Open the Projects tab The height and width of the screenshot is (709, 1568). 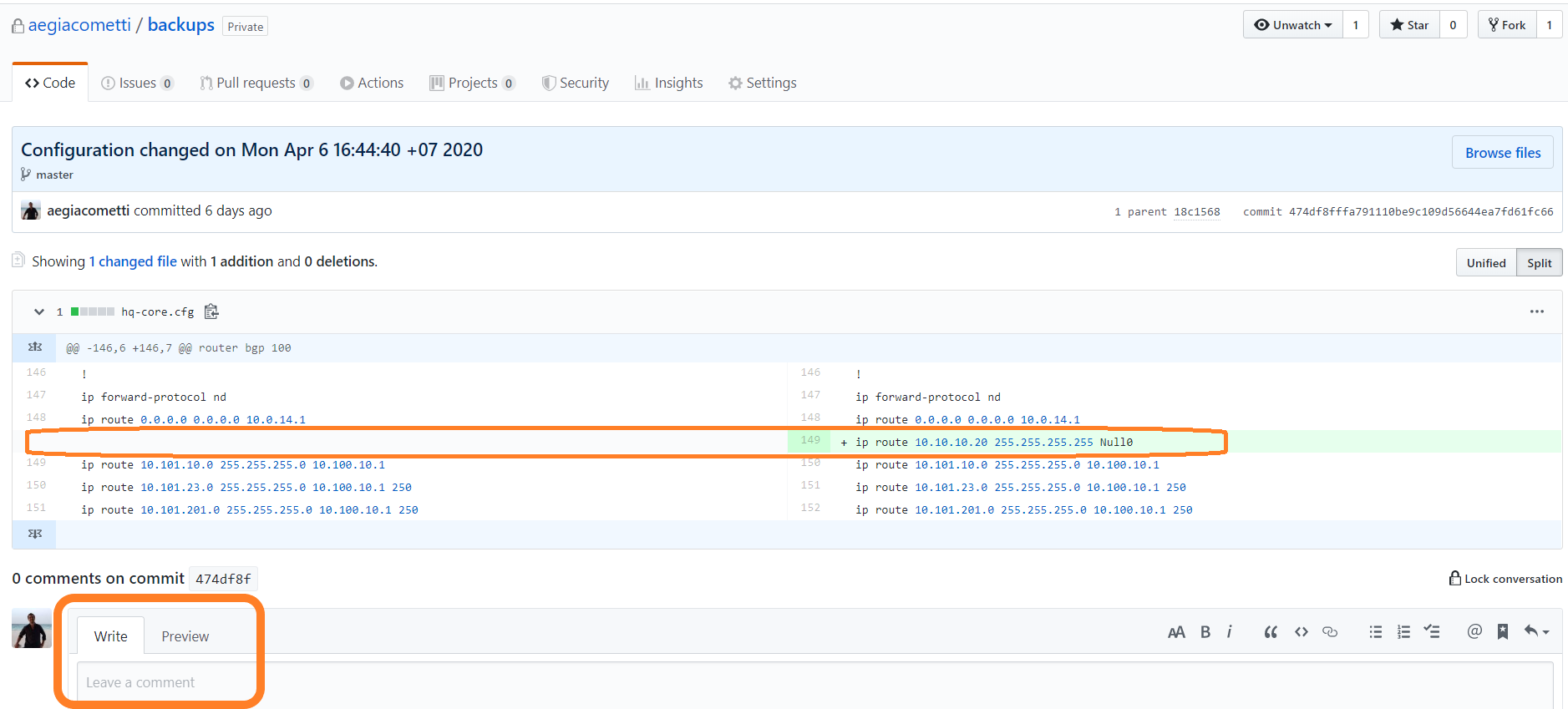click(472, 83)
